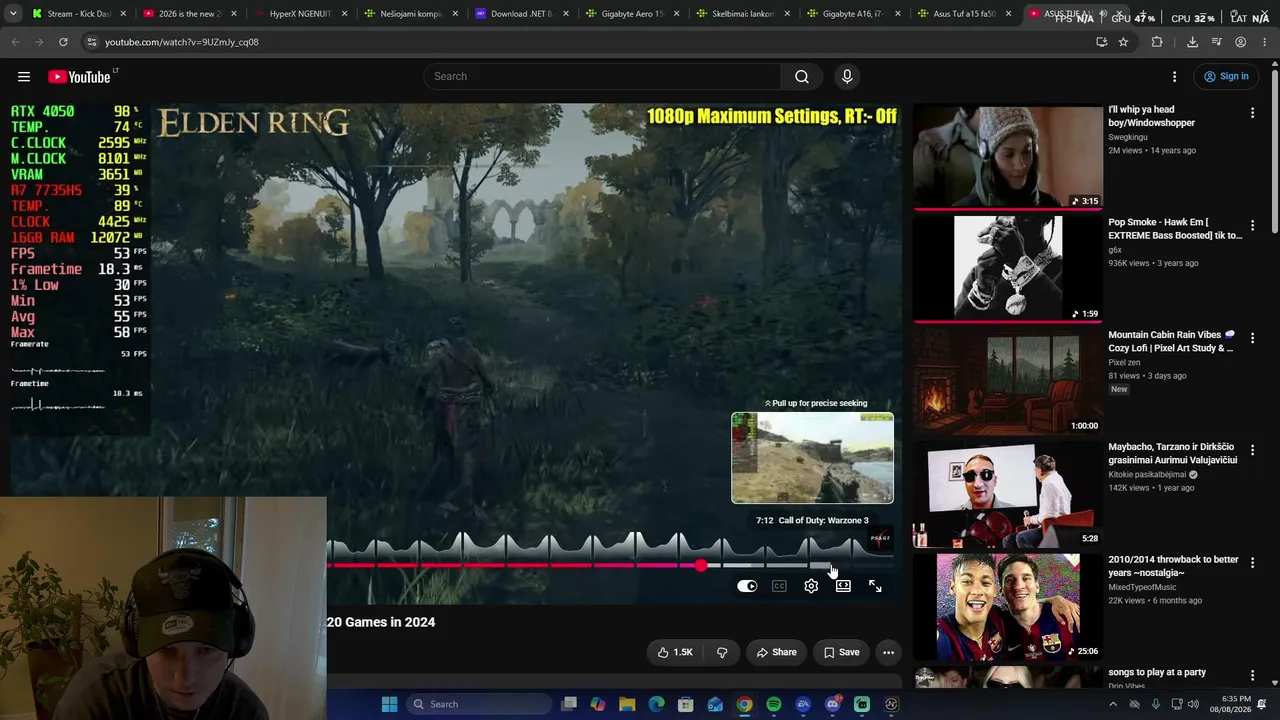The width and height of the screenshot is (1280, 720).
Task: Bookmark this page with the star icon
Action: tap(1123, 42)
